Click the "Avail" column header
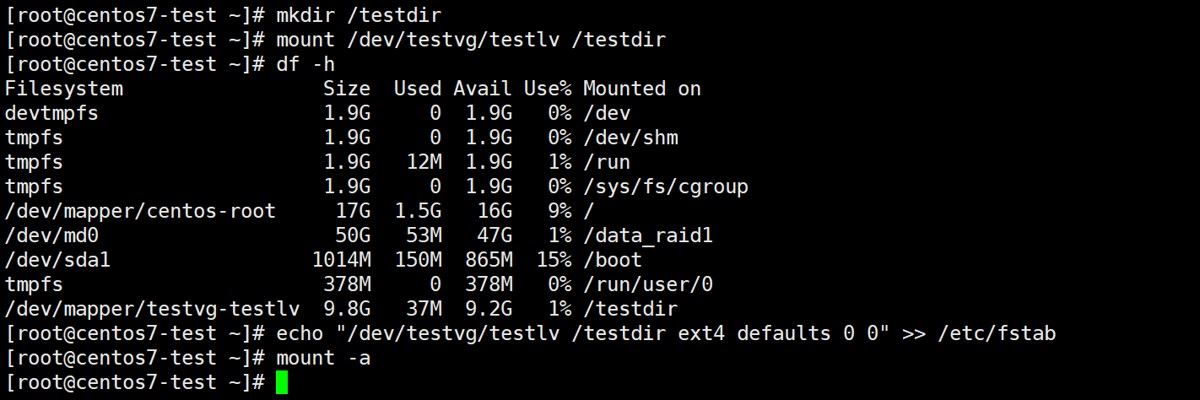1200x400 pixels. 483,89
